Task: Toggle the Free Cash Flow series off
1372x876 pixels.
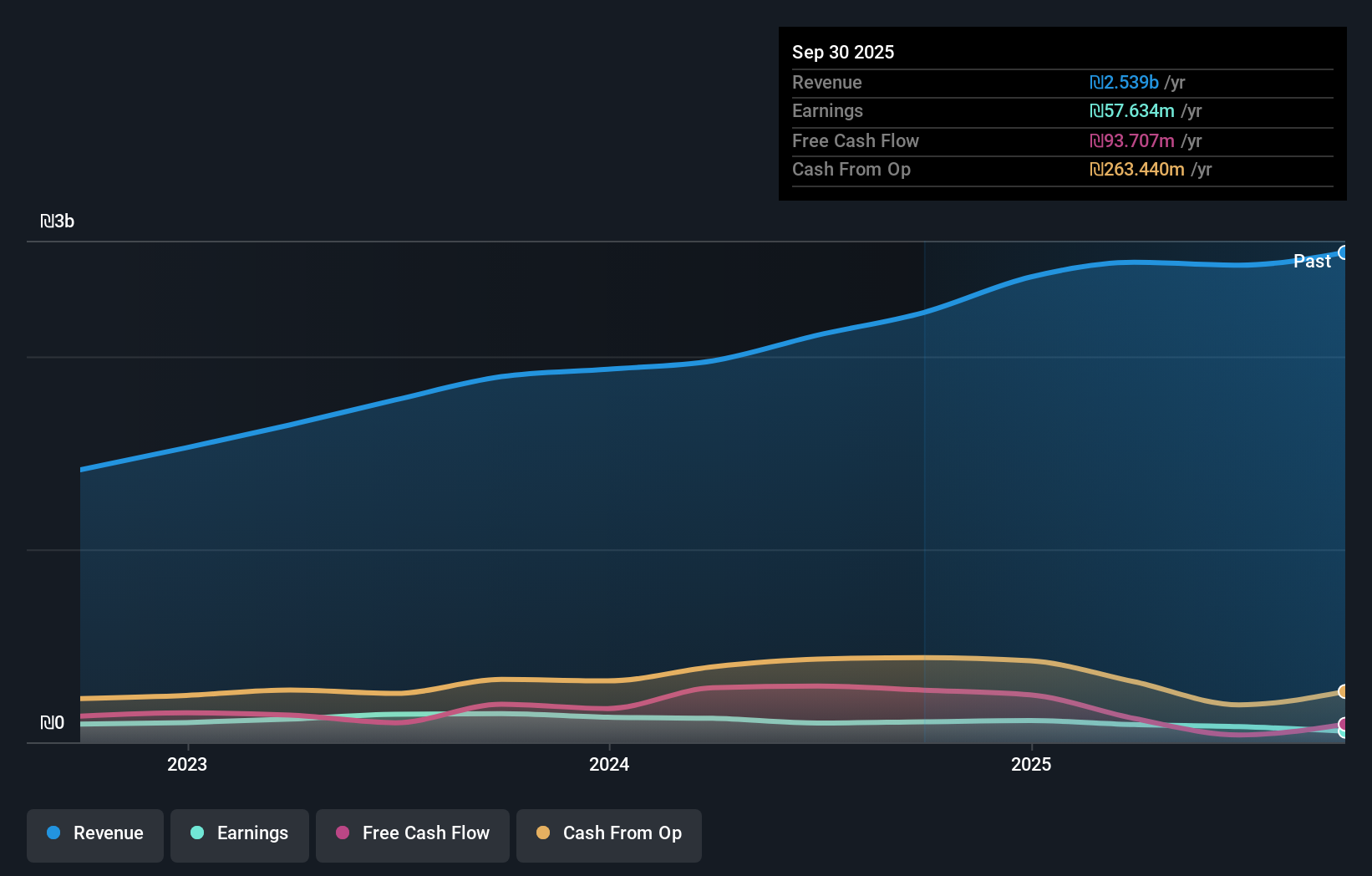Action: (412, 833)
